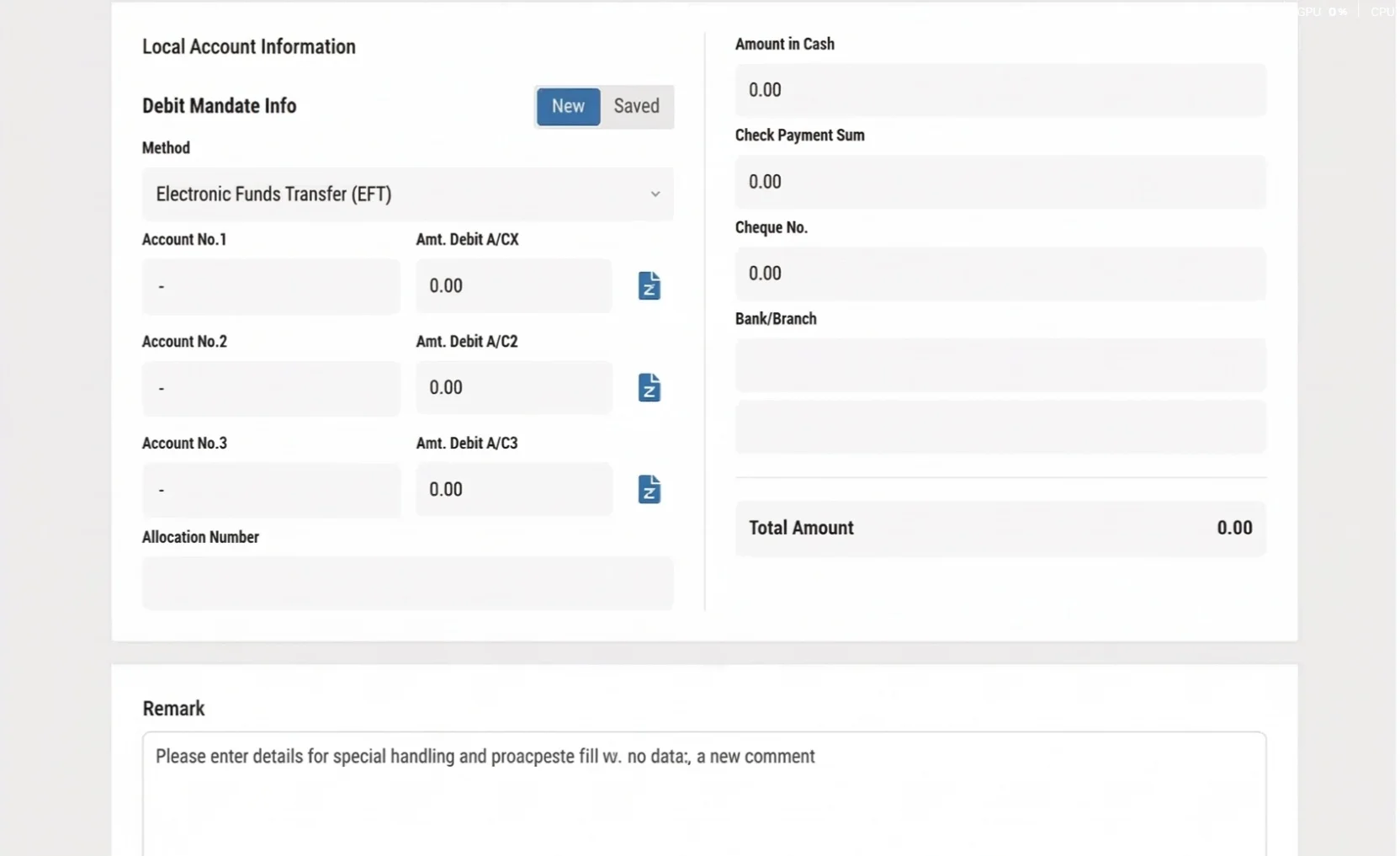Select the Total Amount summary row

[x=1000, y=528]
